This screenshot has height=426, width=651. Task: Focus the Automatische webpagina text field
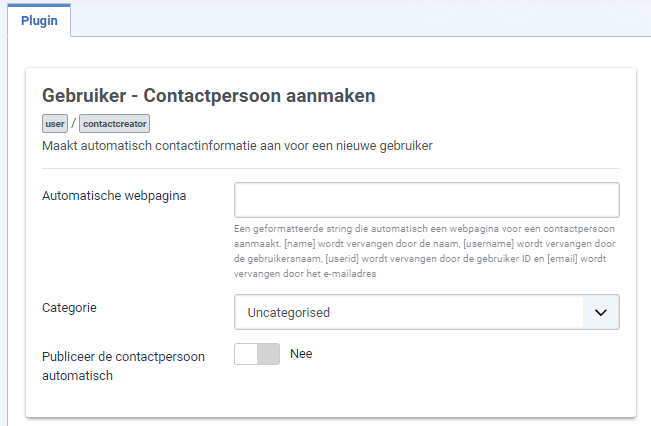pyautogui.click(x=427, y=200)
